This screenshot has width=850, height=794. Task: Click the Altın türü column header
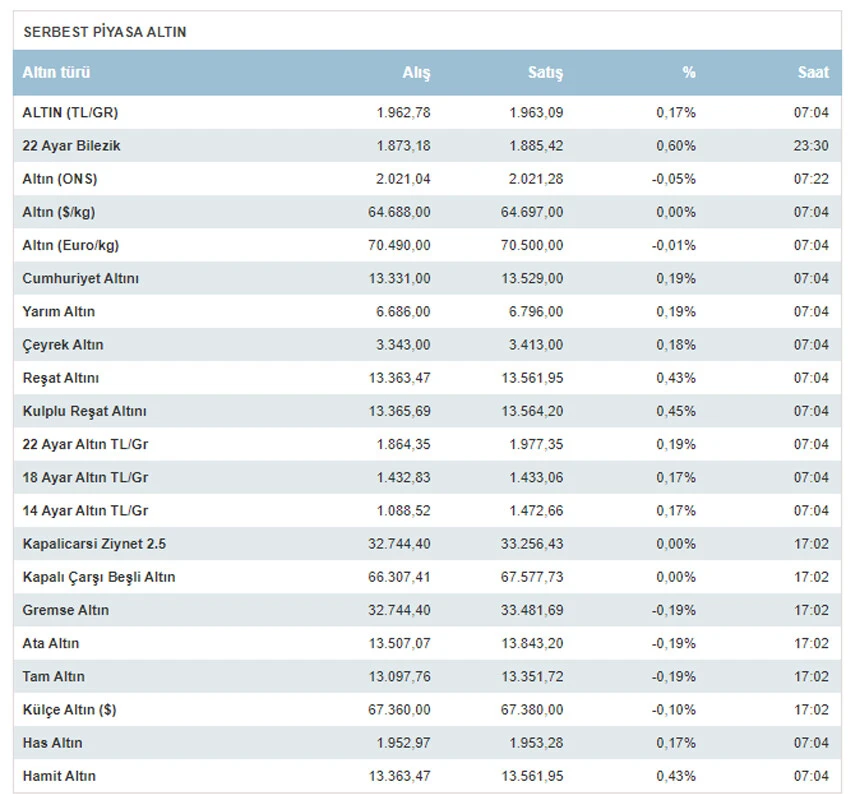pyautogui.click(x=57, y=73)
